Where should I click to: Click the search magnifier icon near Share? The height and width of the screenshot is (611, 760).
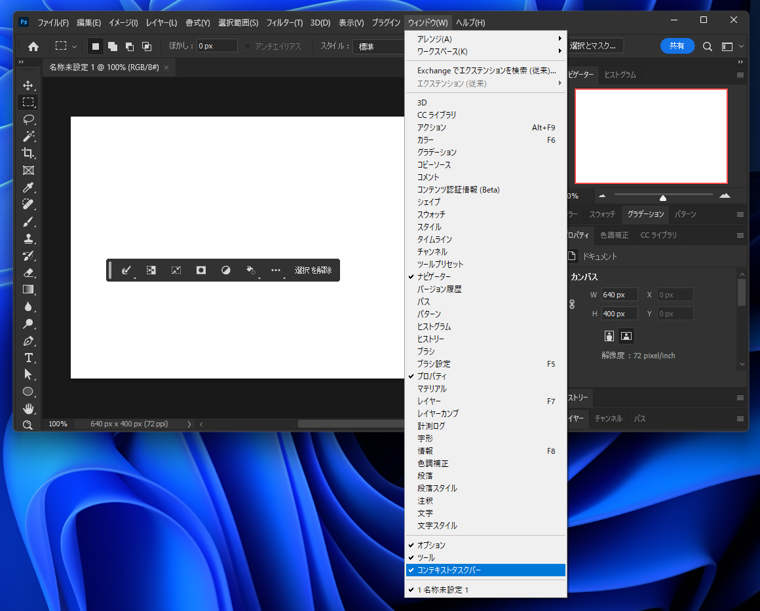pyautogui.click(x=707, y=46)
